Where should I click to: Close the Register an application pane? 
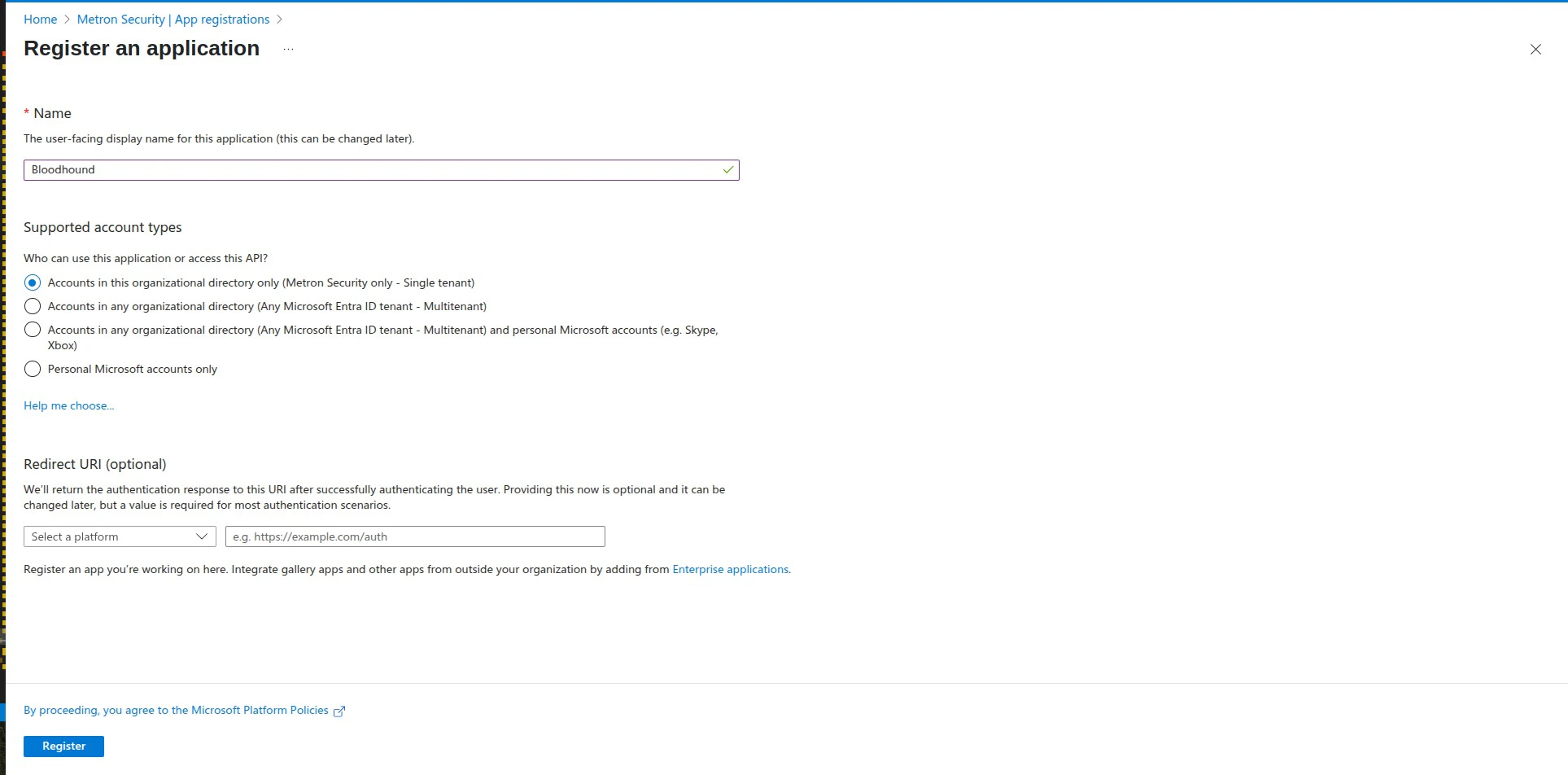(1535, 49)
